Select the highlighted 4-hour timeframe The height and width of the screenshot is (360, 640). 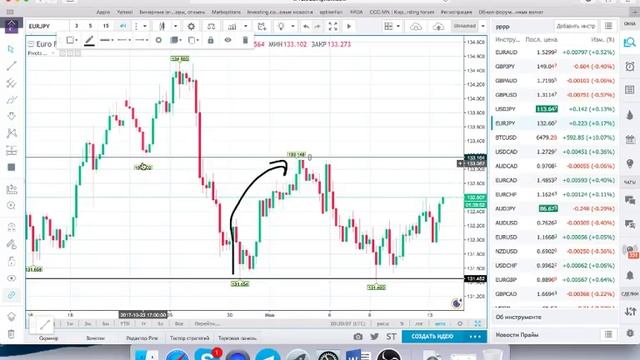point(122,26)
